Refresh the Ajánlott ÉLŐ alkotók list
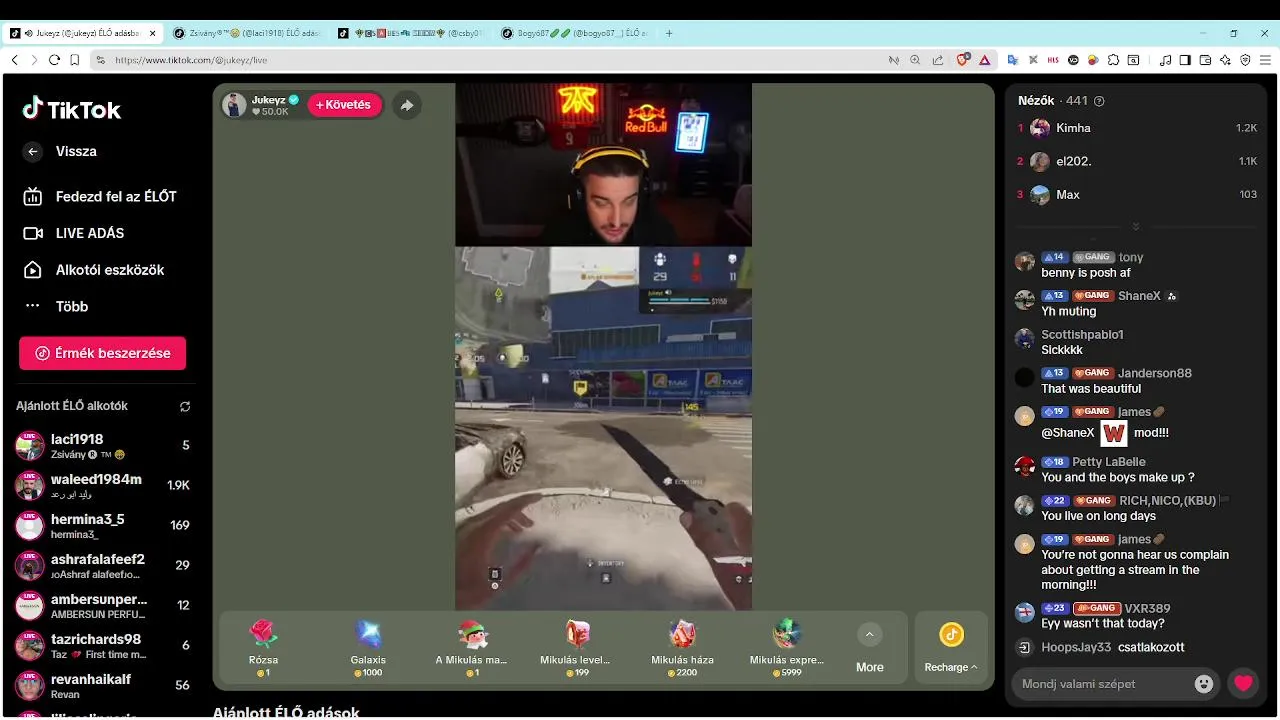This screenshot has height=720, width=1280. coord(185,407)
